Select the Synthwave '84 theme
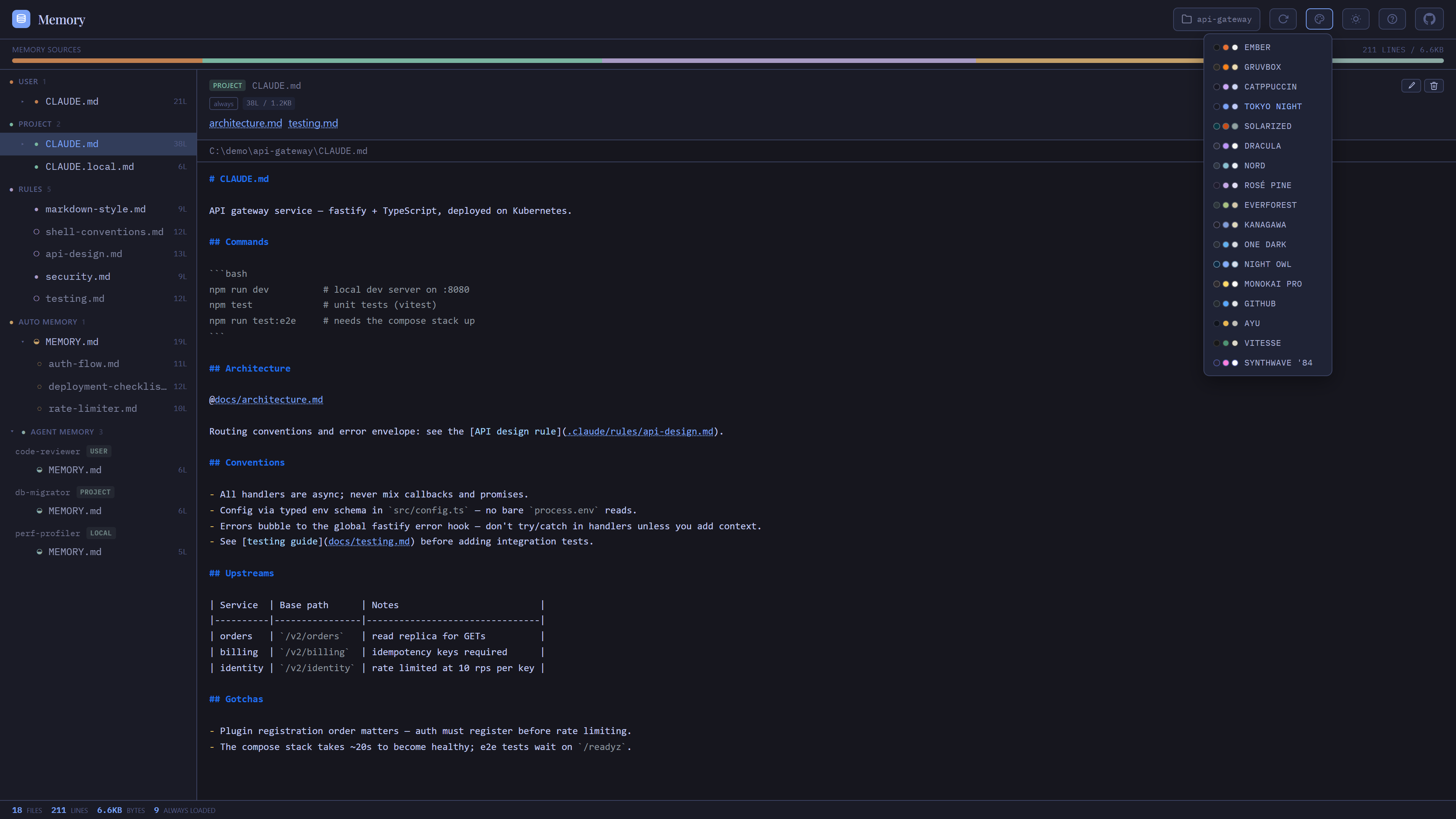This screenshot has height=819, width=1456. (x=1268, y=364)
